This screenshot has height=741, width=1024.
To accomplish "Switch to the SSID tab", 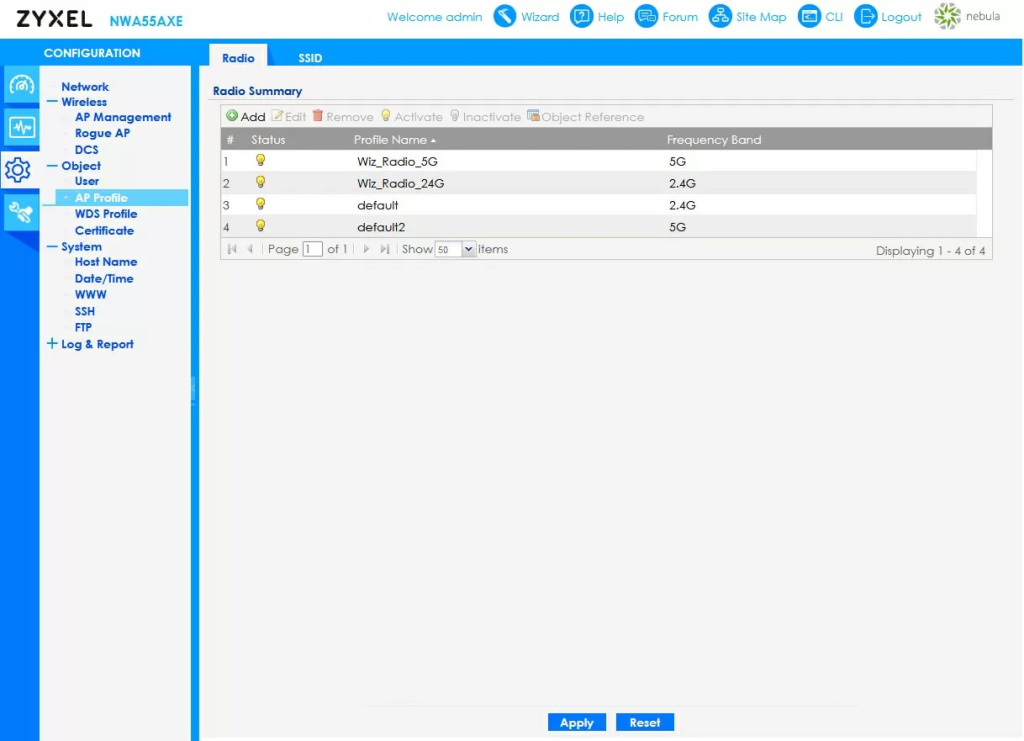I will click(x=310, y=58).
